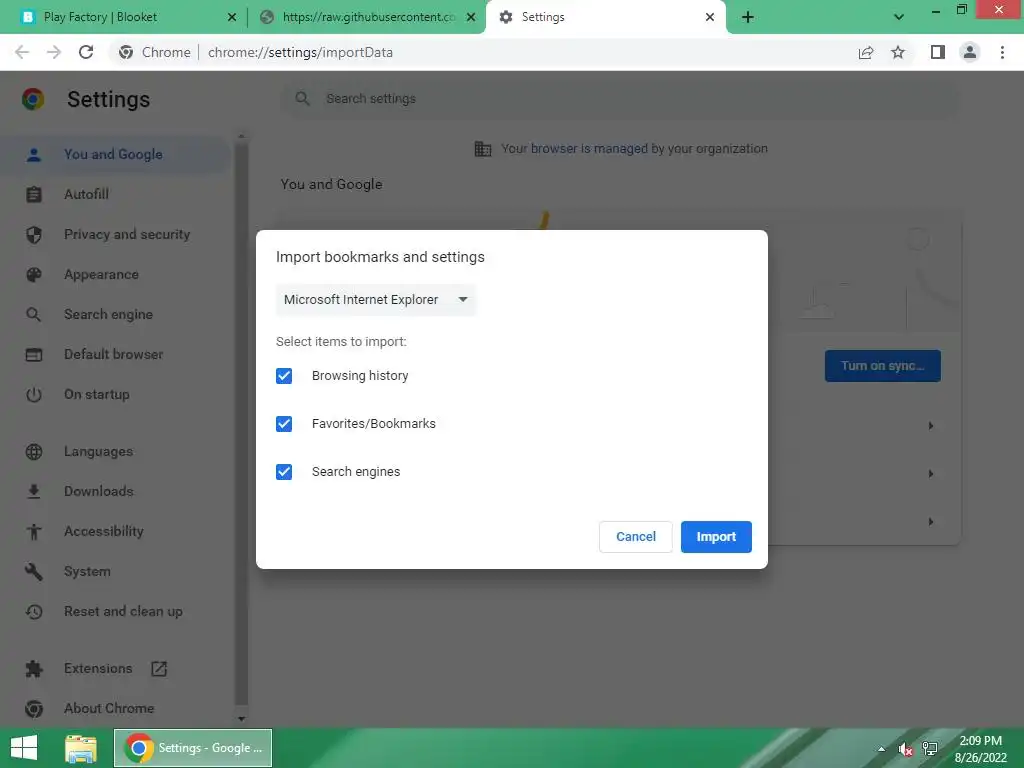The image size is (1024, 768).
Task: Close the Play Factory Blooket tab
Action: click(231, 17)
